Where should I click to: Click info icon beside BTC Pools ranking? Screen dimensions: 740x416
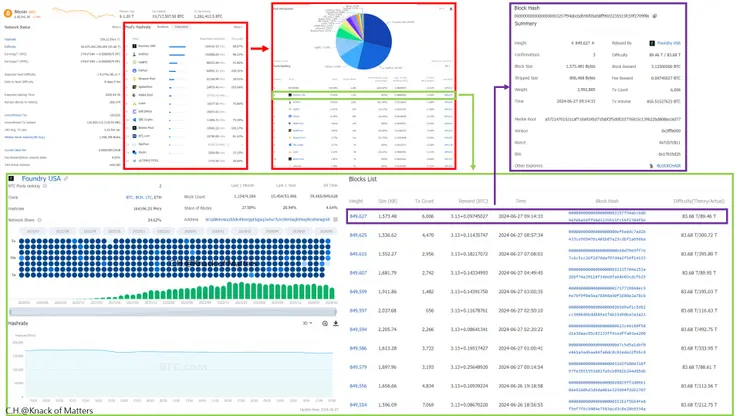coord(45,186)
